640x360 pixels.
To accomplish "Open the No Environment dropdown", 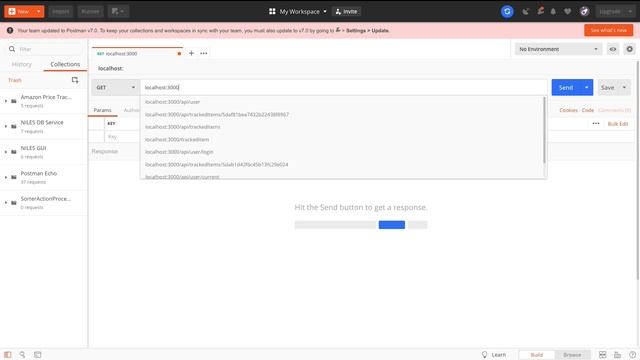I will tap(558, 49).
